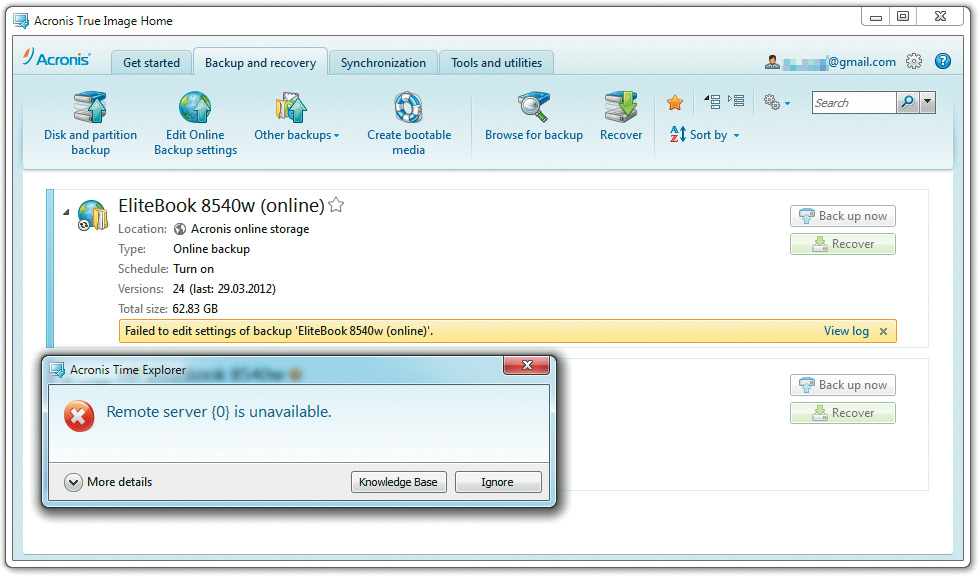
Task: Open settings gear next to account
Action: pos(914,61)
